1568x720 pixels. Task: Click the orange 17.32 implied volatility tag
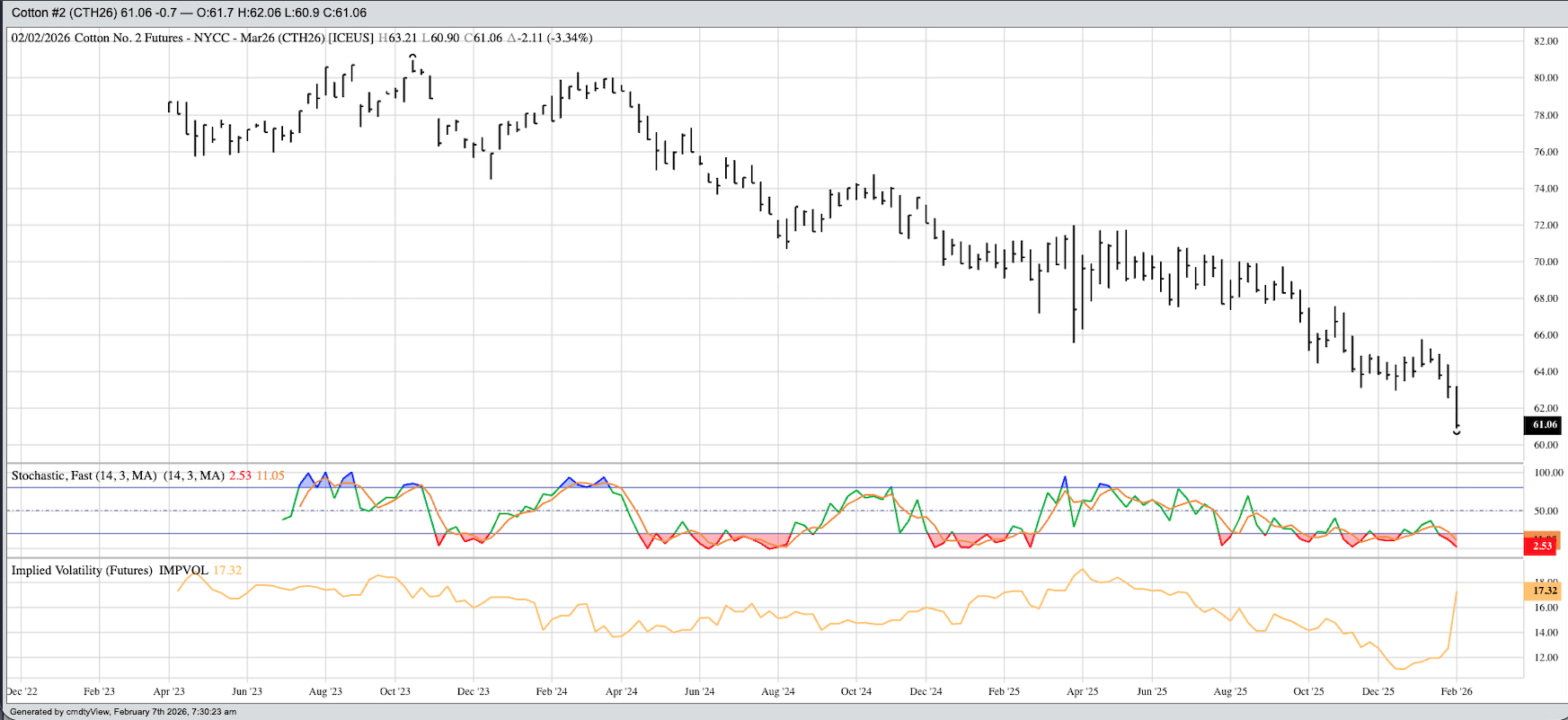coord(1544,591)
